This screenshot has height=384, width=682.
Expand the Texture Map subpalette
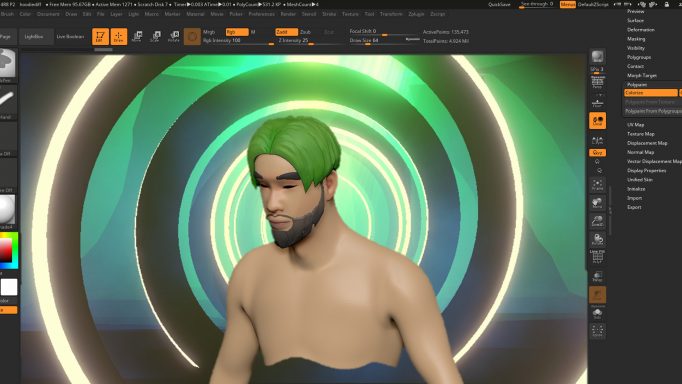(641, 134)
